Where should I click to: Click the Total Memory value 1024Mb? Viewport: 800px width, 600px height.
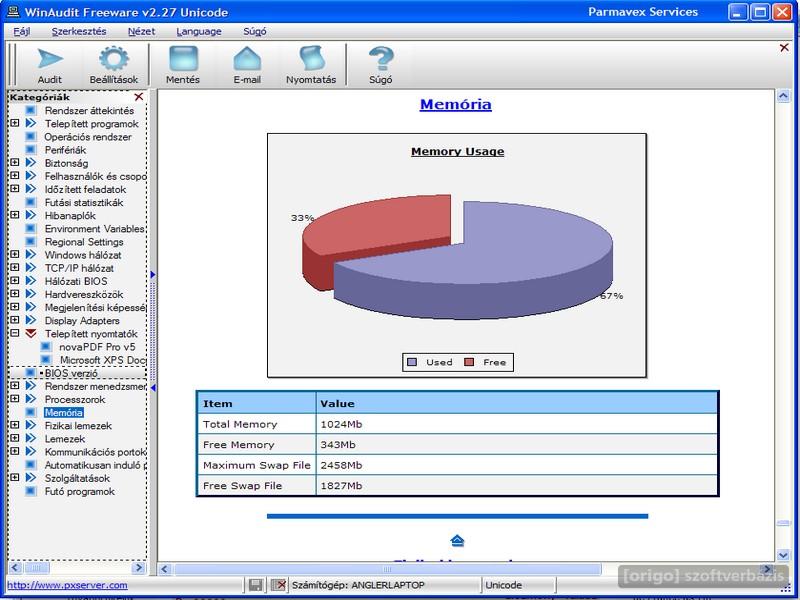(x=341, y=424)
